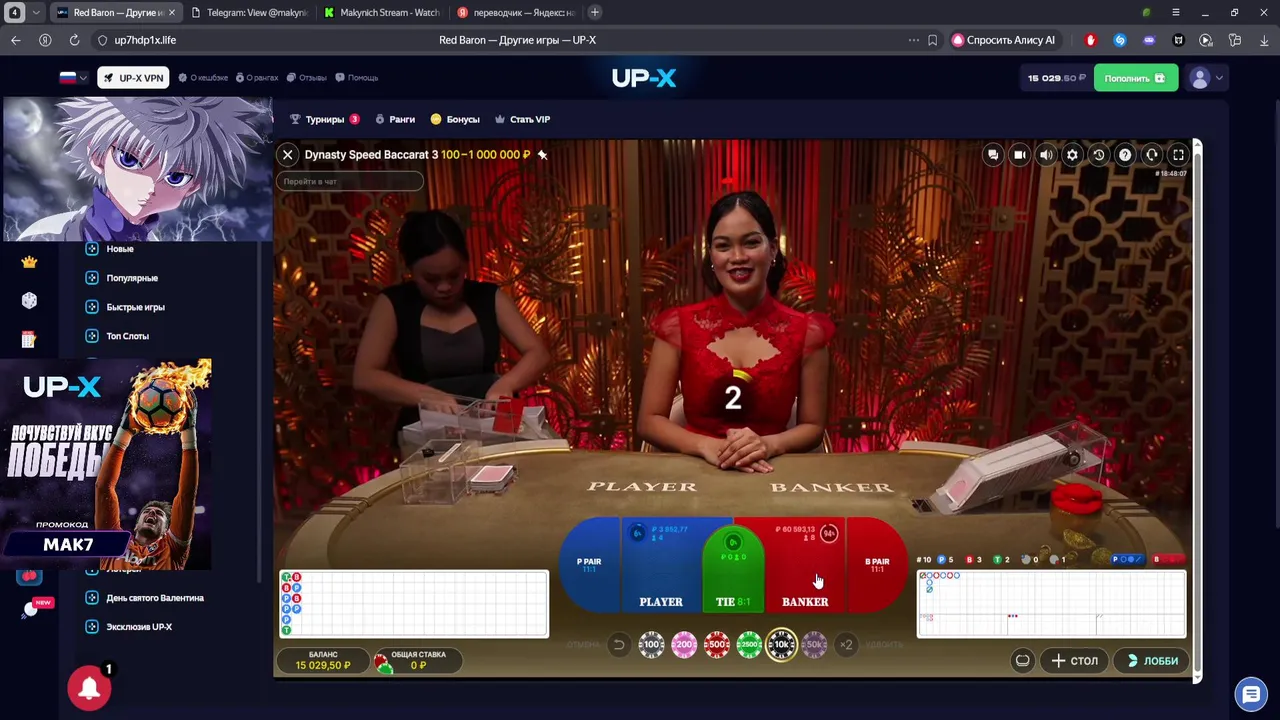Toggle Player prediction roadmap indicator
The width and height of the screenshot is (1280, 720).
1129,560
